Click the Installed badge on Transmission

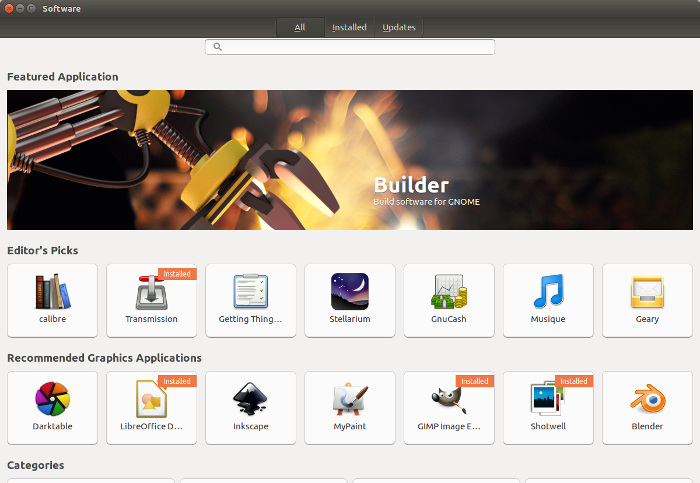coord(177,274)
